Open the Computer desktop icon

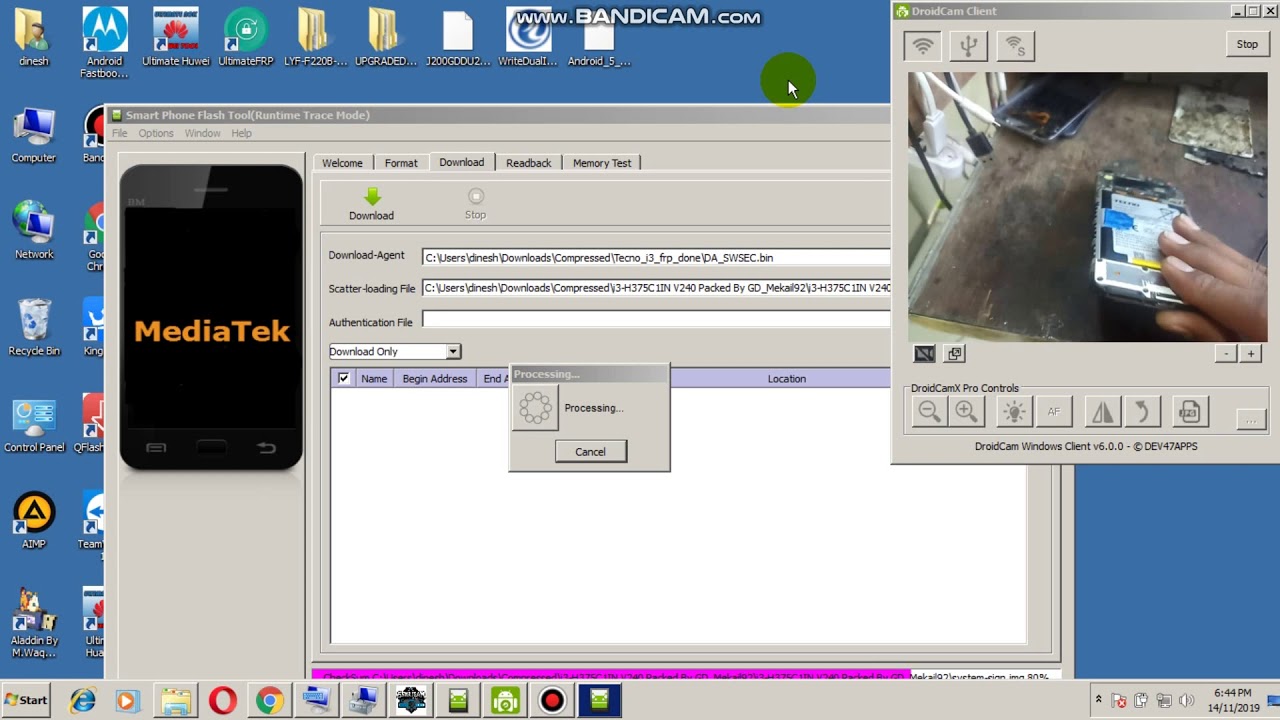click(x=34, y=136)
